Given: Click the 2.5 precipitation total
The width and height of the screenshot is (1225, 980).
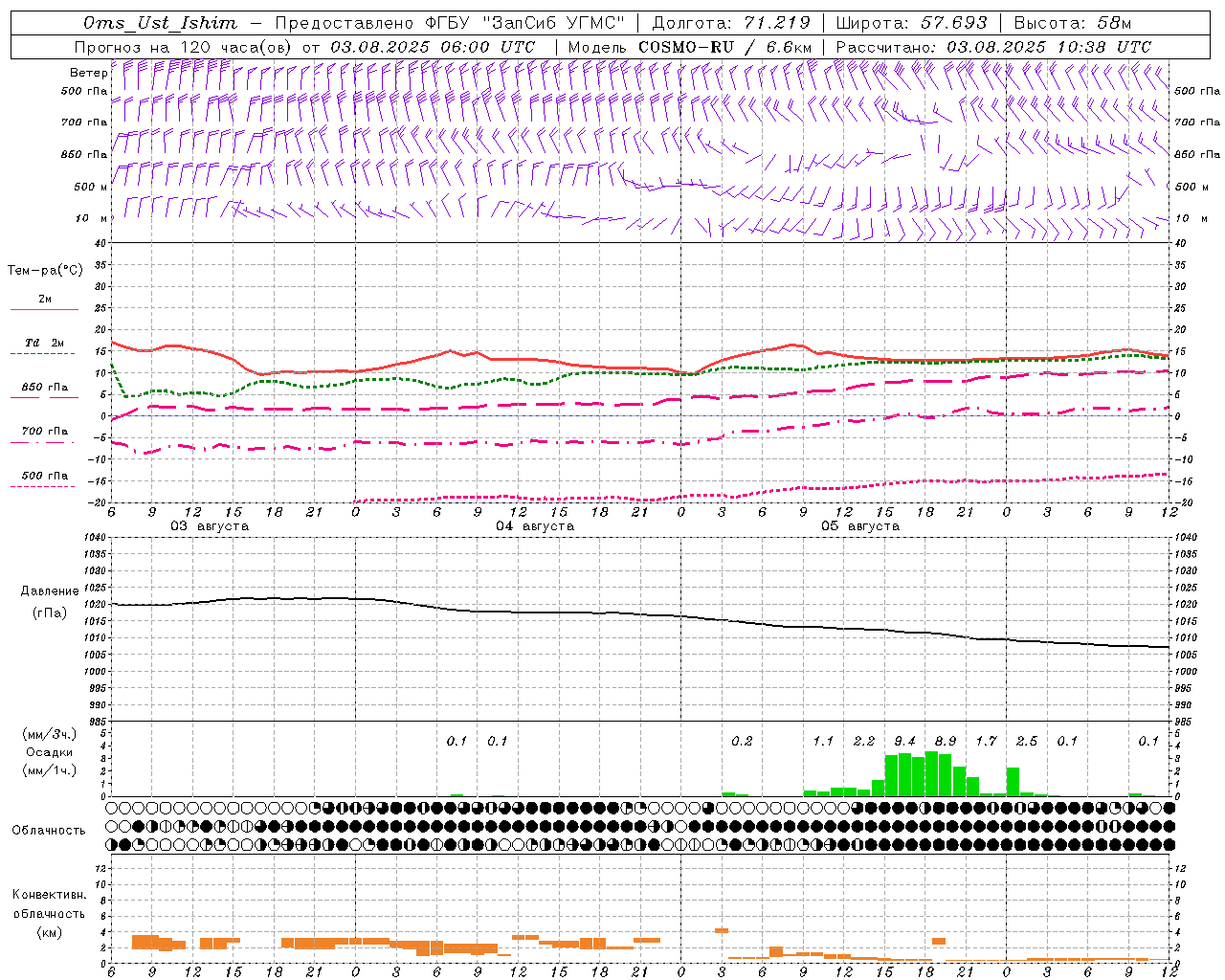Looking at the screenshot, I should 1027,742.
